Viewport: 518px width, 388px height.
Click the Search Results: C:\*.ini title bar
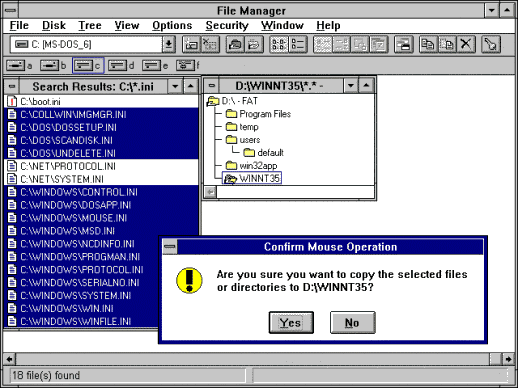coord(93,87)
